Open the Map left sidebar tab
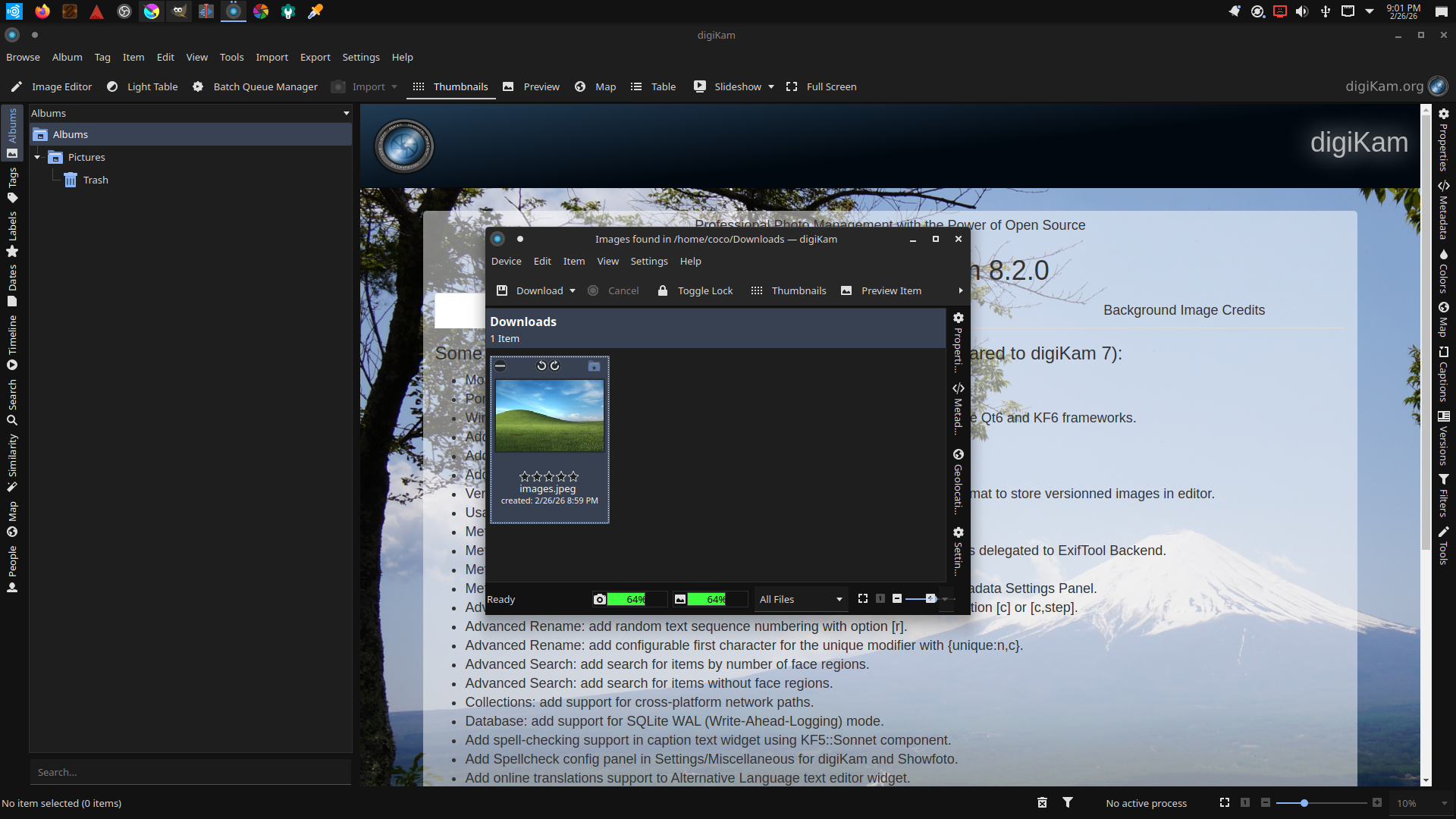Image resolution: width=1456 pixels, height=819 pixels. coord(12,519)
